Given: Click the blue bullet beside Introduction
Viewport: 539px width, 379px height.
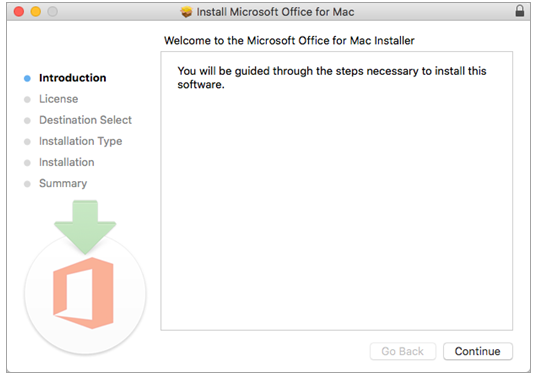Looking at the screenshot, I should 27,78.
